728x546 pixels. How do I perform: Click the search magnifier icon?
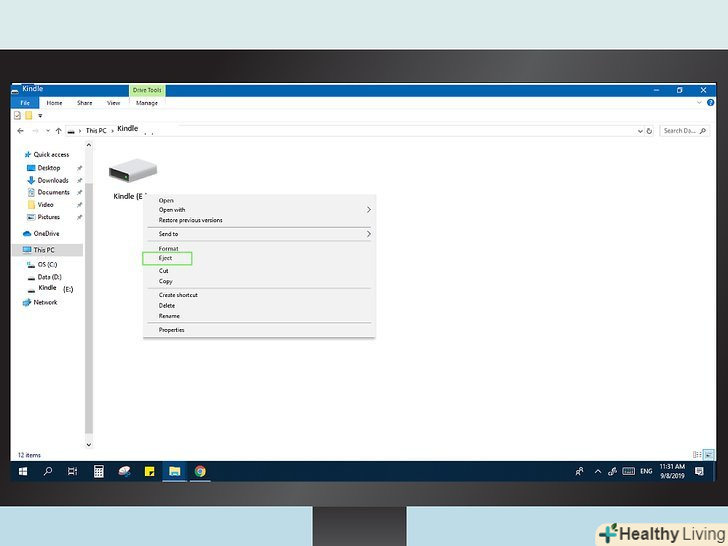pyautogui.click(x=702, y=131)
